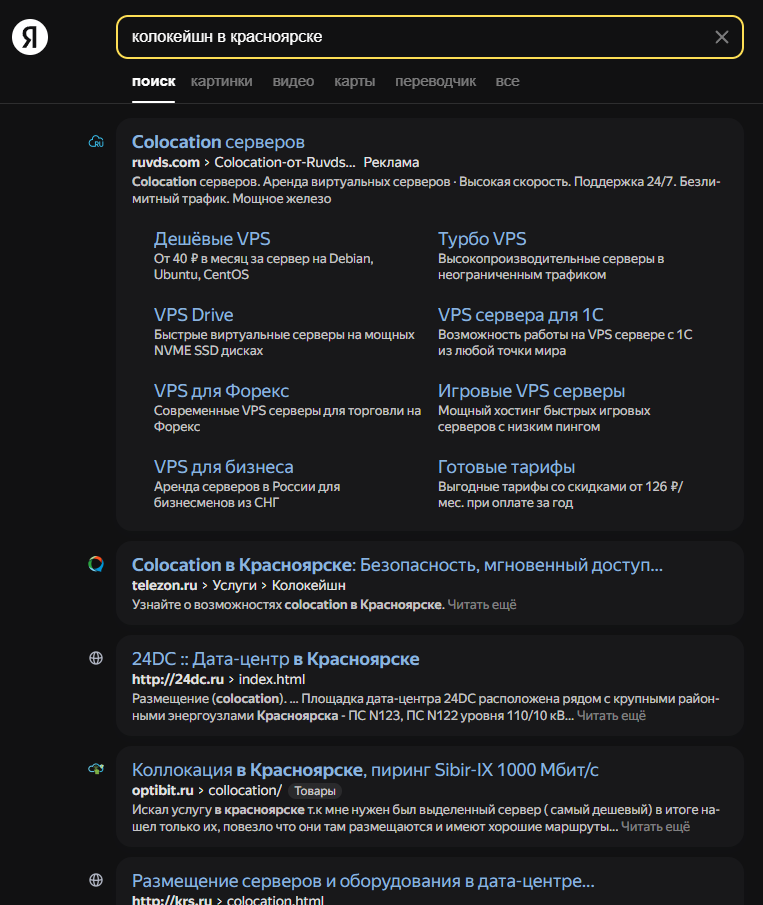
Task: Open the переводчик tab
Action: (435, 81)
